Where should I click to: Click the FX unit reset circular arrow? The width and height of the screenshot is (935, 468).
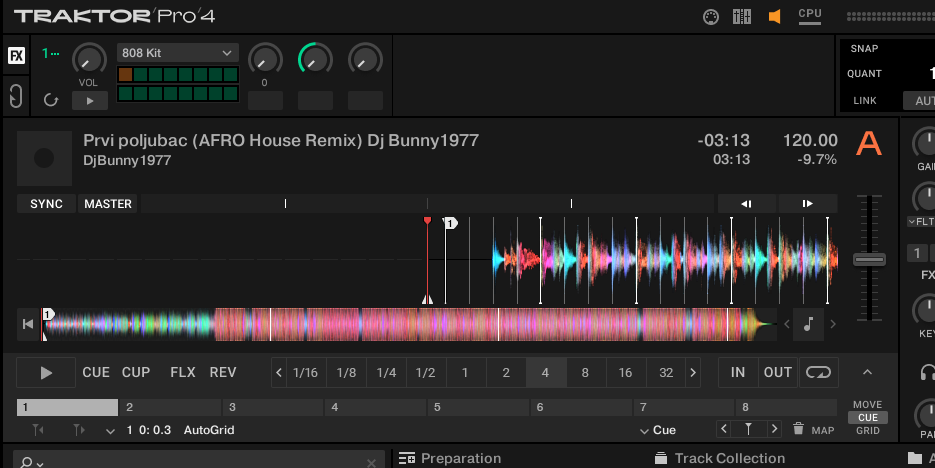[x=51, y=100]
